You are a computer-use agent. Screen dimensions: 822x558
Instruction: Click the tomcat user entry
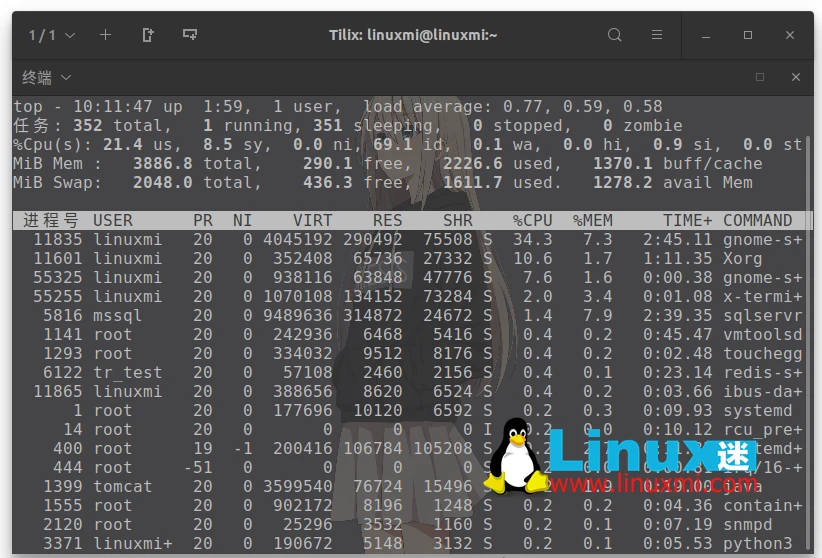[123, 487]
